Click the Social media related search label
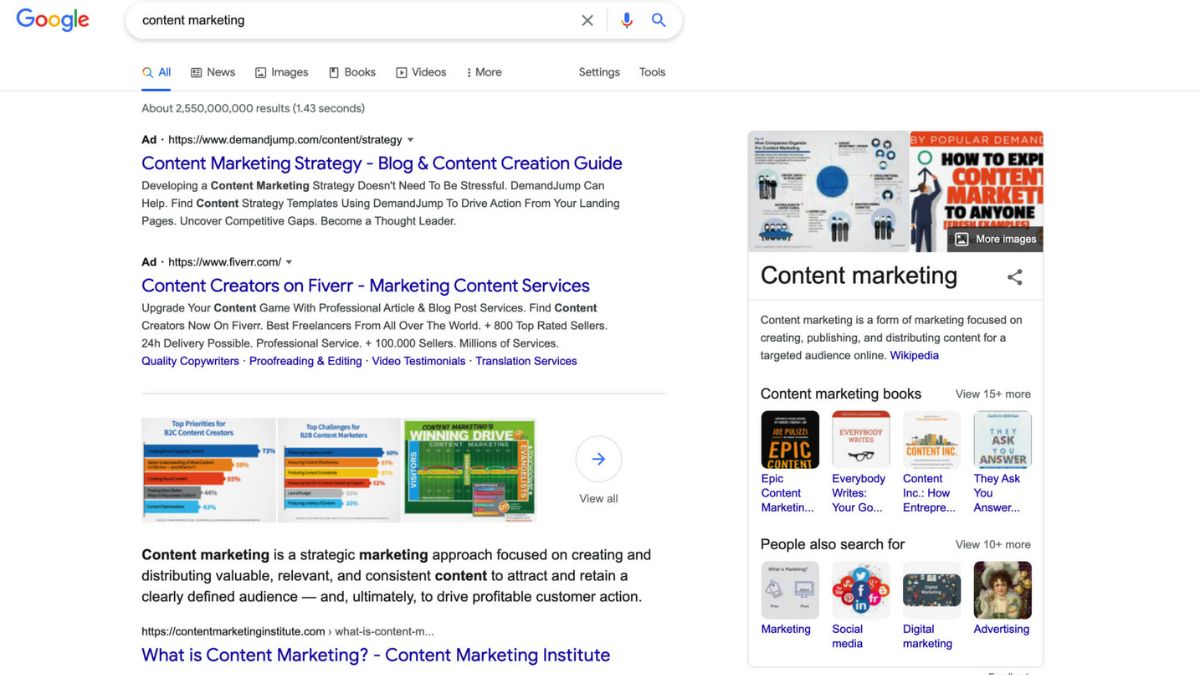The height and width of the screenshot is (675, 1200). [847, 636]
